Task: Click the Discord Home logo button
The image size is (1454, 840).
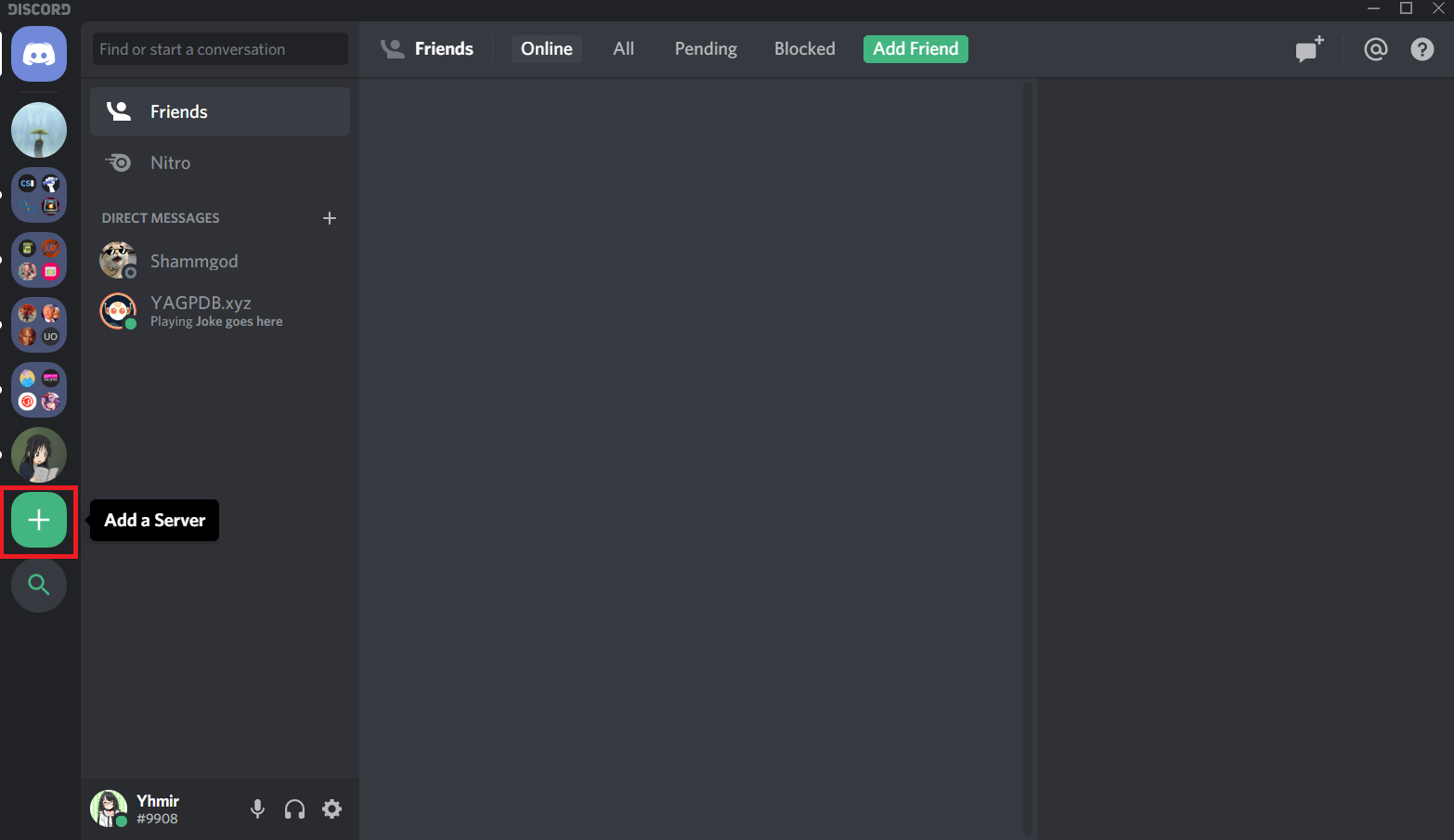Action: (39, 54)
